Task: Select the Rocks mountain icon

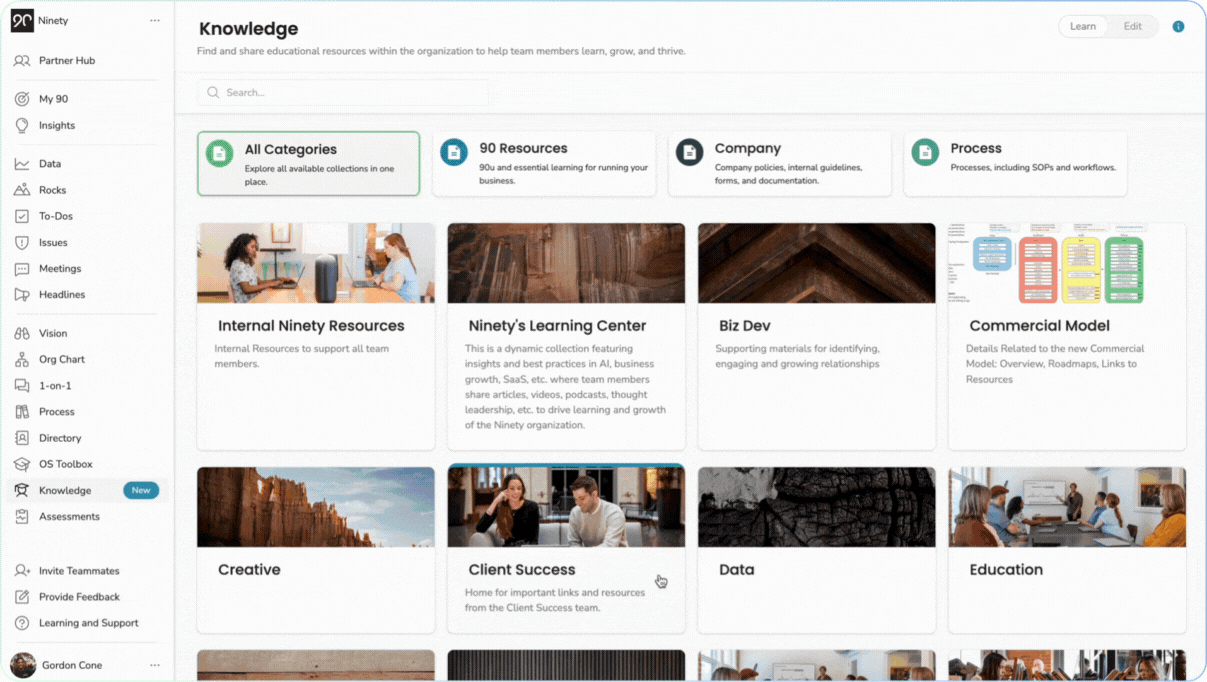Action: pos(22,190)
